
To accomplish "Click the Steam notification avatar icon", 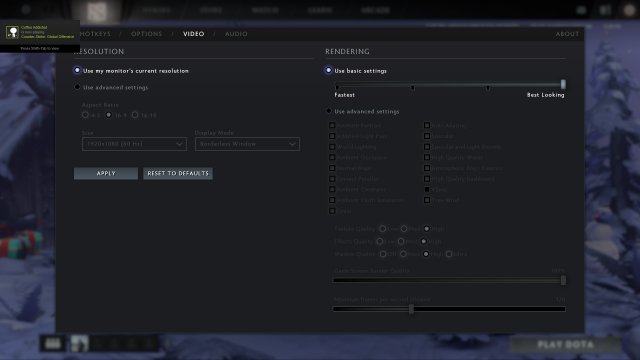I will click(12, 32).
